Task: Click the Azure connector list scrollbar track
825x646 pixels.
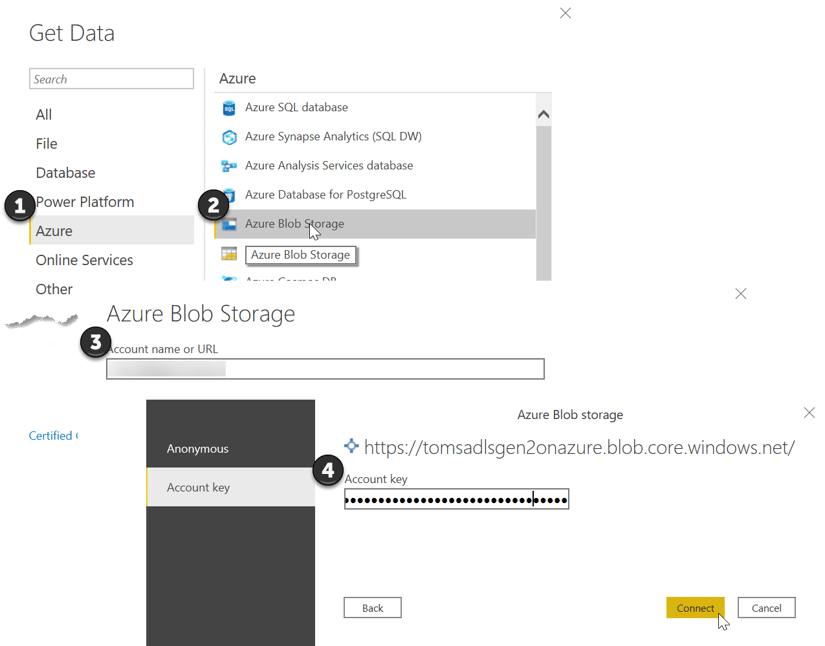Action: [x=544, y=203]
